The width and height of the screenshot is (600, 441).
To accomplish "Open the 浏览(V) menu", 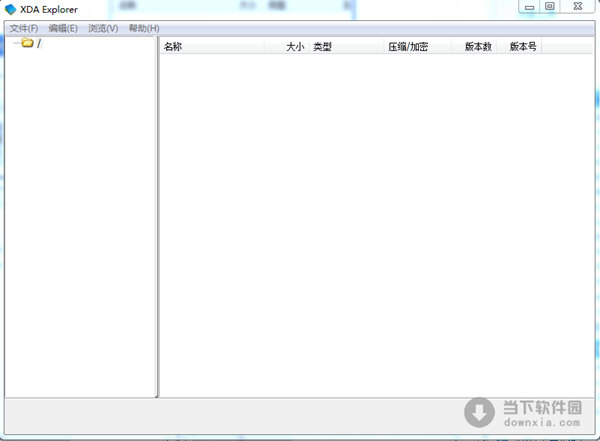I will tap(102, 28).
